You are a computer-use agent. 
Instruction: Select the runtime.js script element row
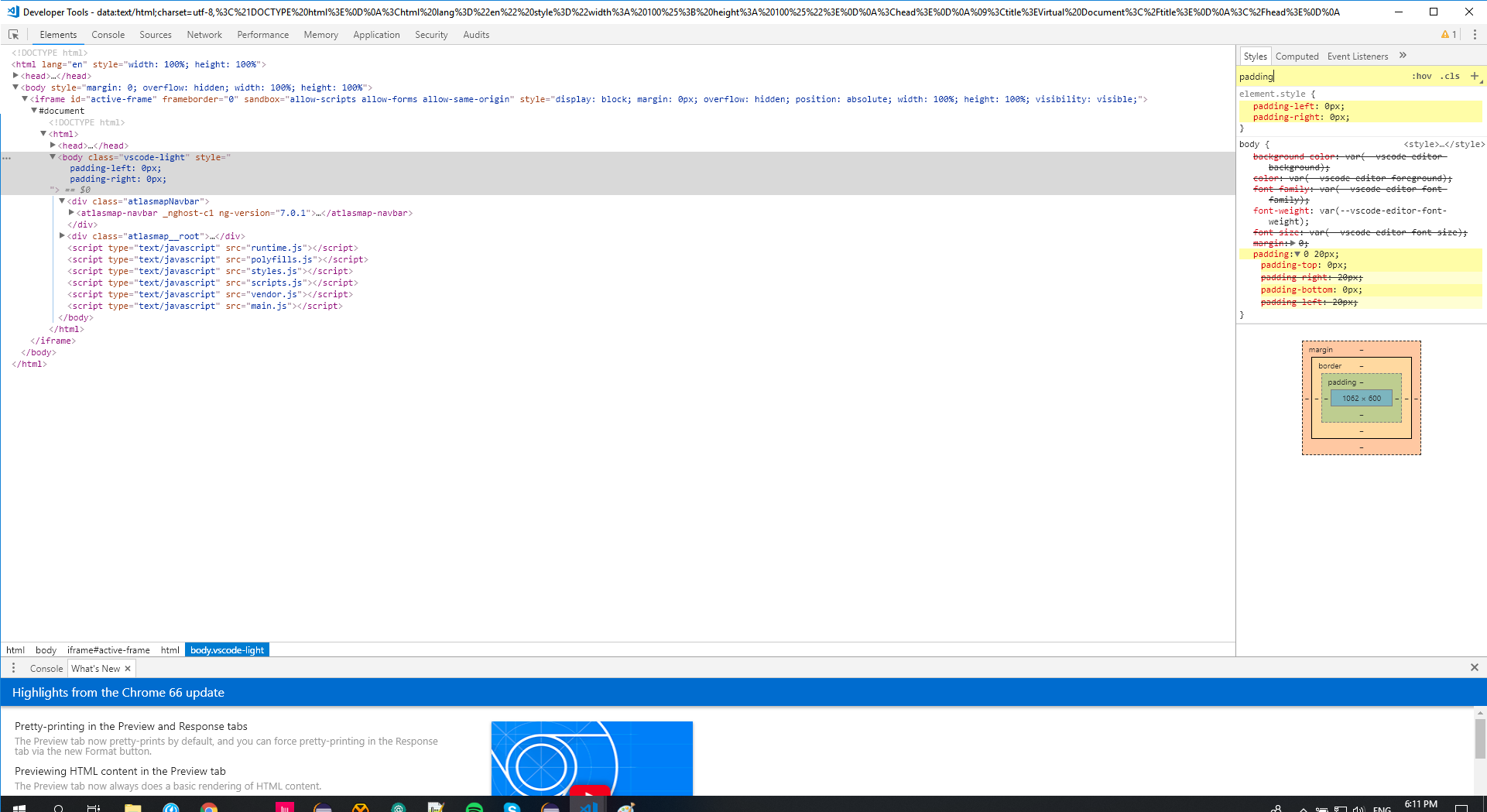click(213, 248)
